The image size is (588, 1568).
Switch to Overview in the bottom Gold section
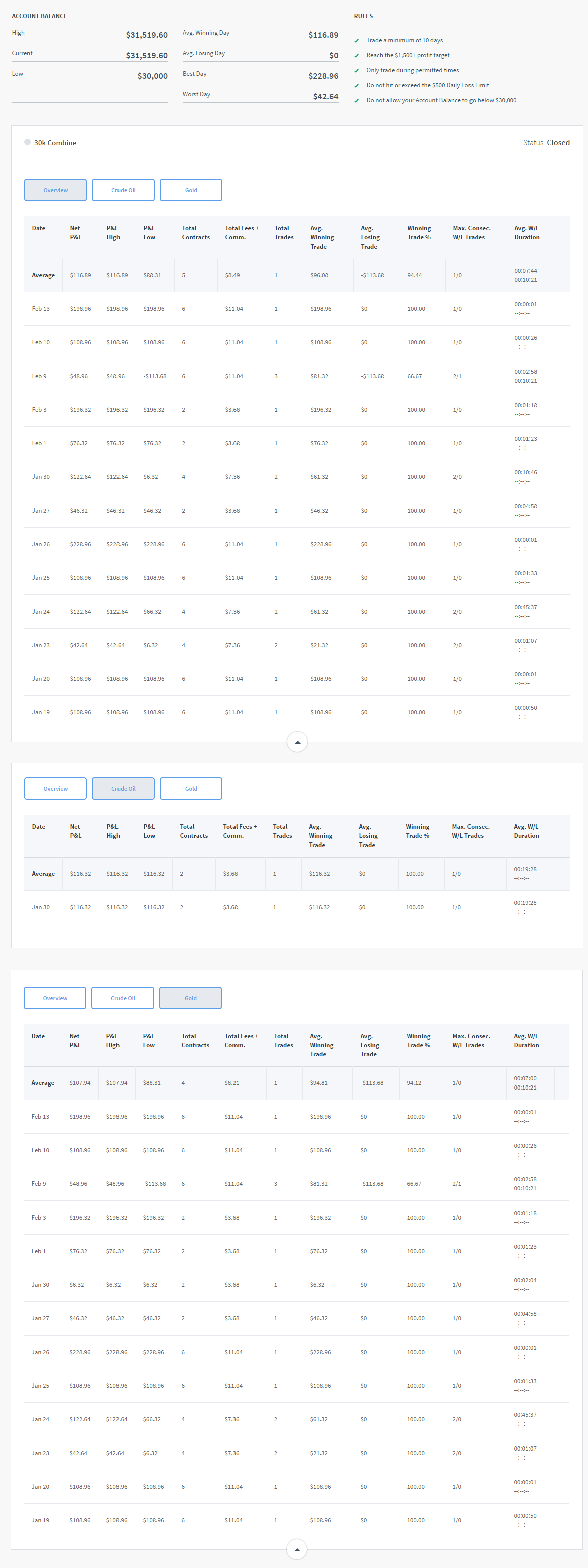click(x=55, y=998)
